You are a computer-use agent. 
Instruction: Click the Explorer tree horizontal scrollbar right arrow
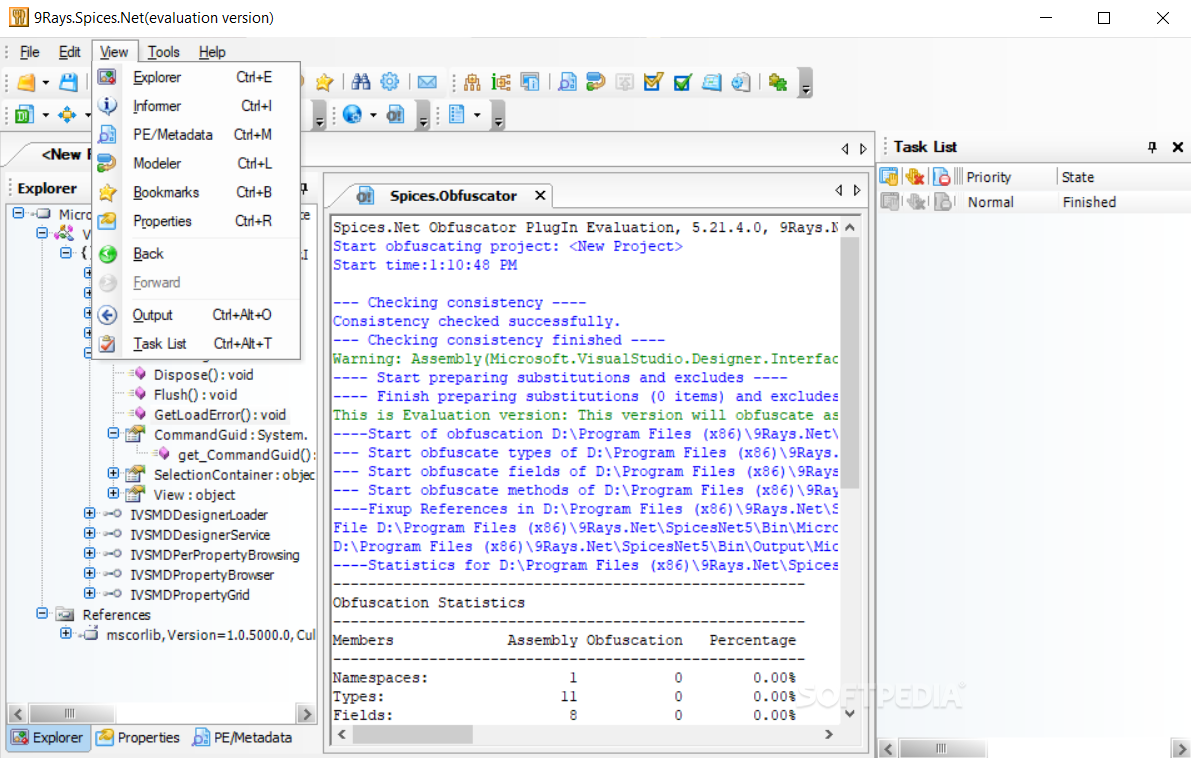click(305, 713)
